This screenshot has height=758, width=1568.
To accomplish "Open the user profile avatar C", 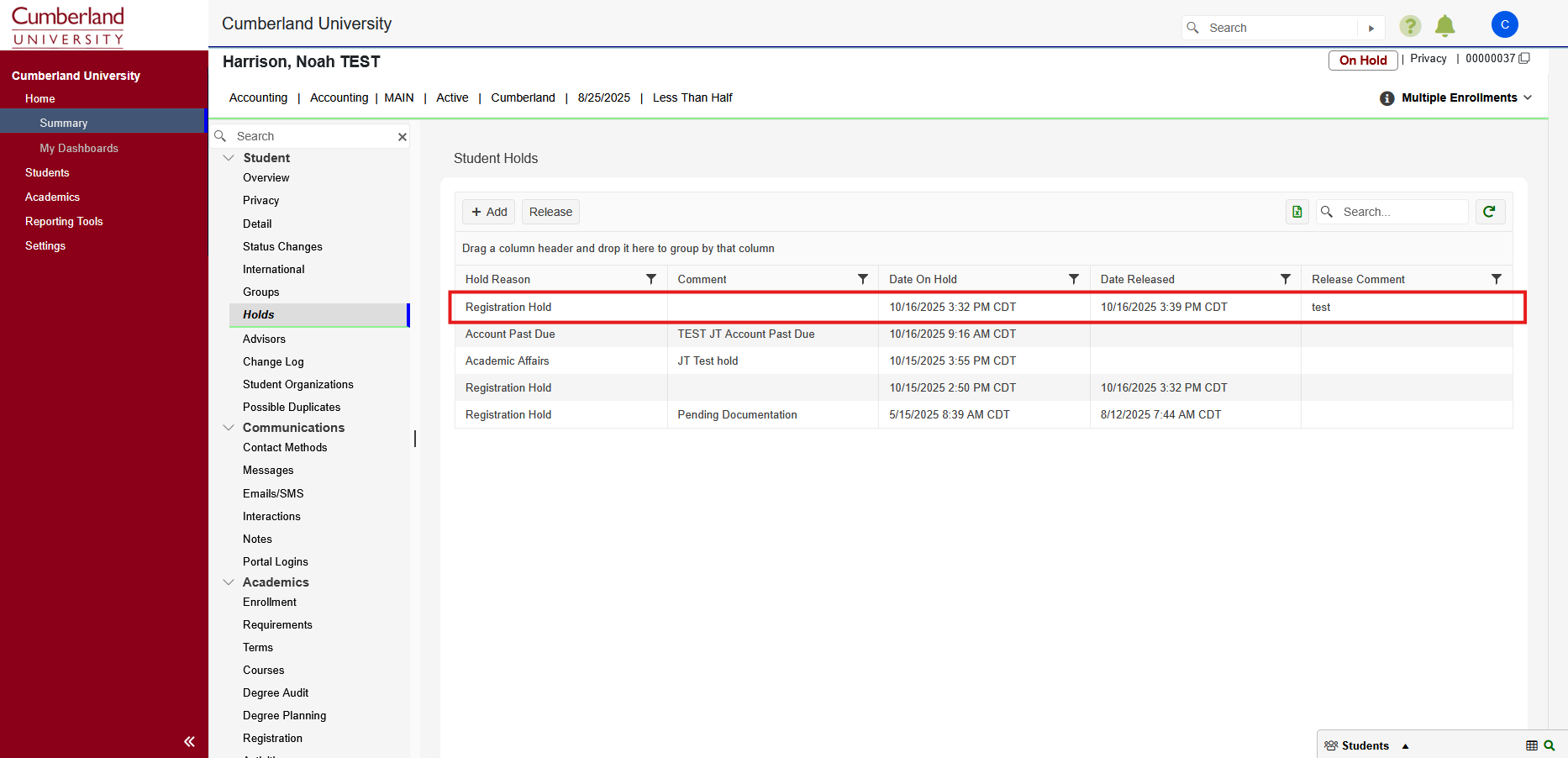I will tap(1505, 24).
